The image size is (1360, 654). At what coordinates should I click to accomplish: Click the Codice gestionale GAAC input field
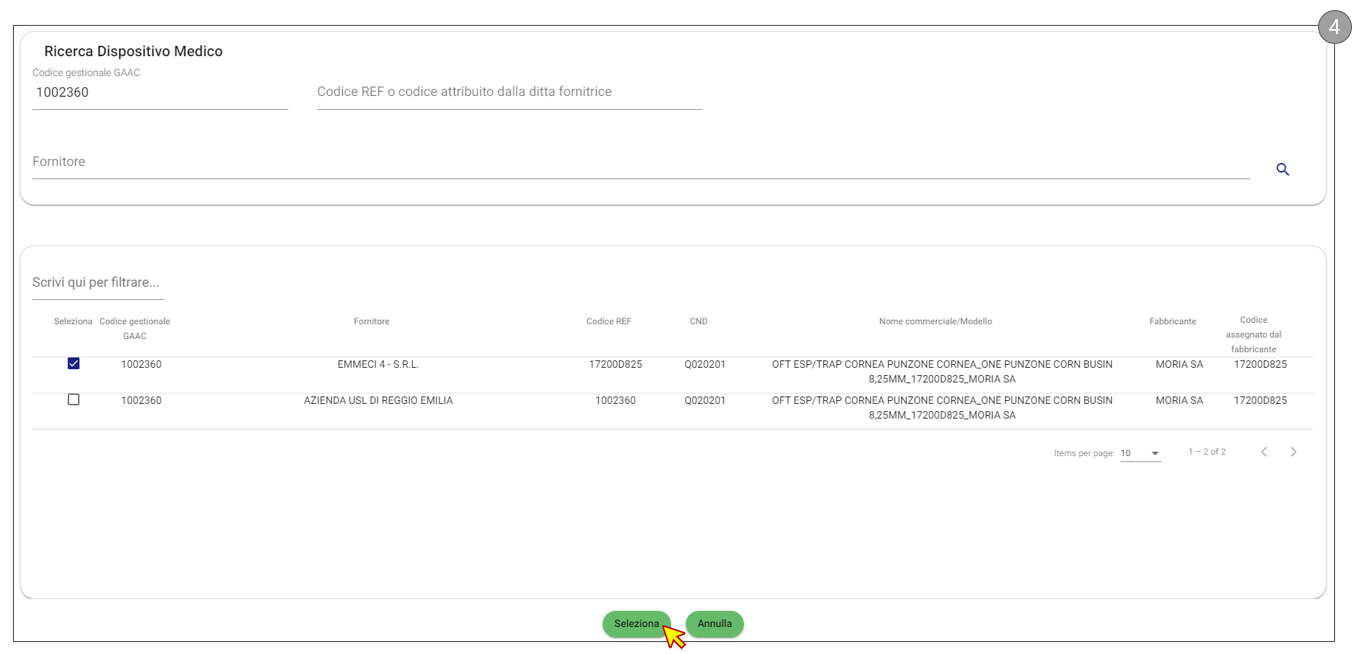(x=160, y=93)
